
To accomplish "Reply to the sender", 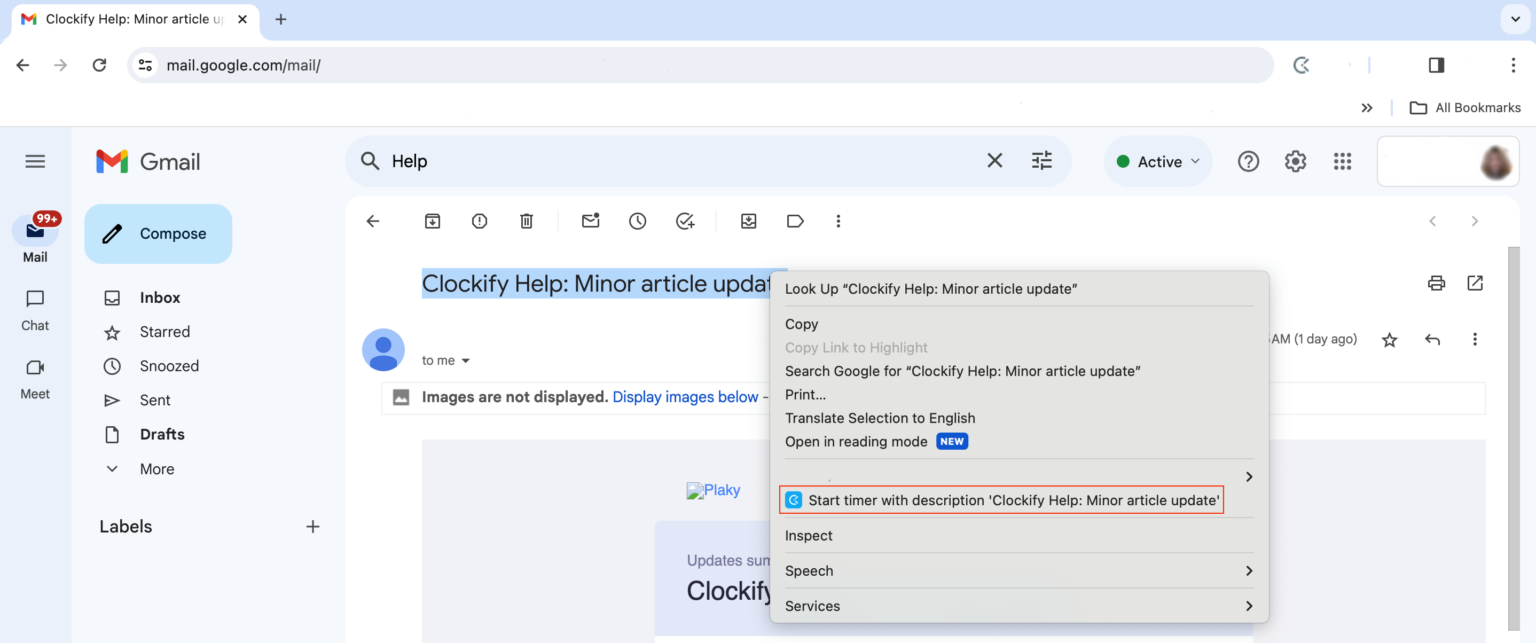I will tap(1432, 339).
